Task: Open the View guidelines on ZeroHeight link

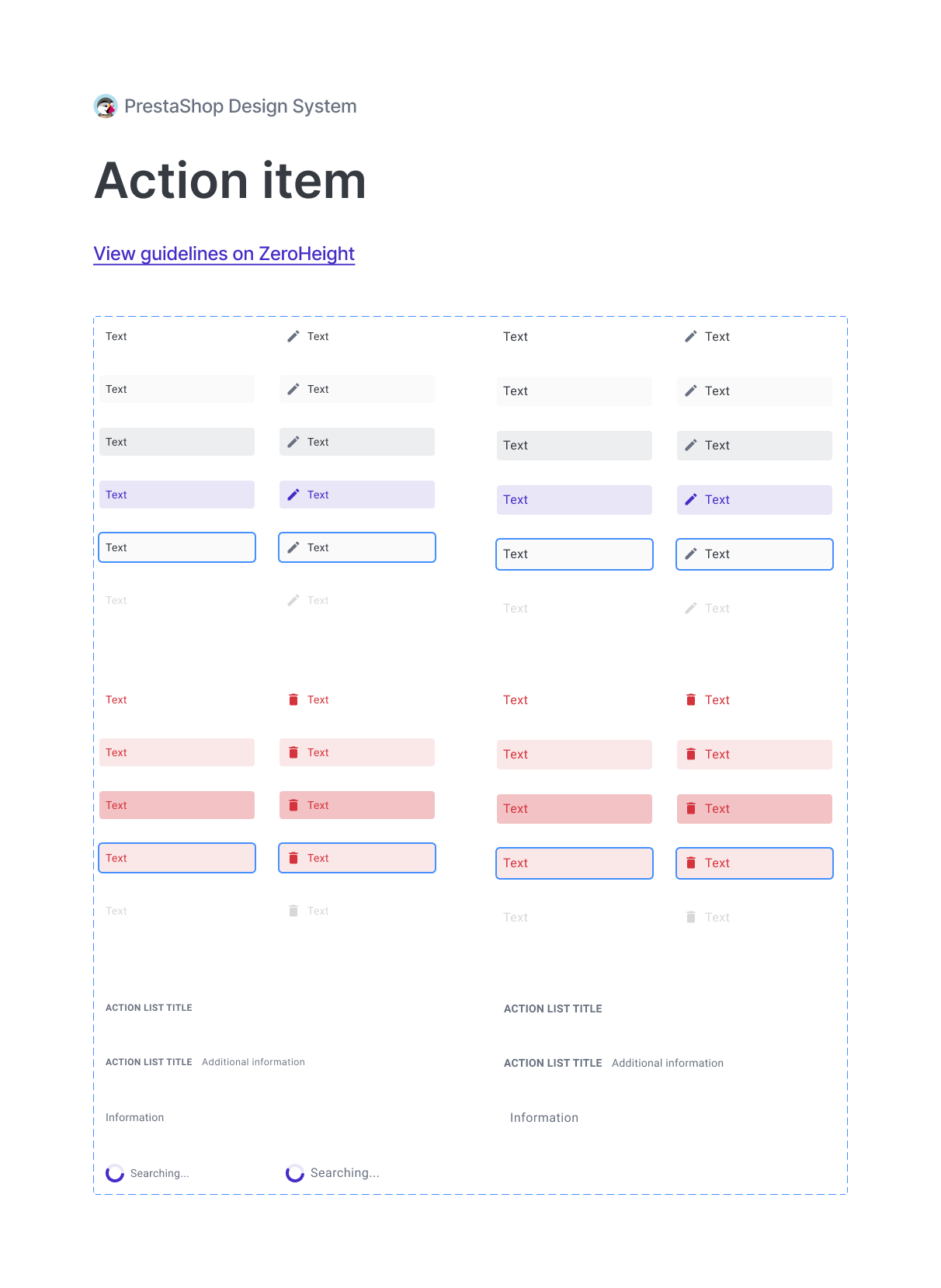Action: 224,254
